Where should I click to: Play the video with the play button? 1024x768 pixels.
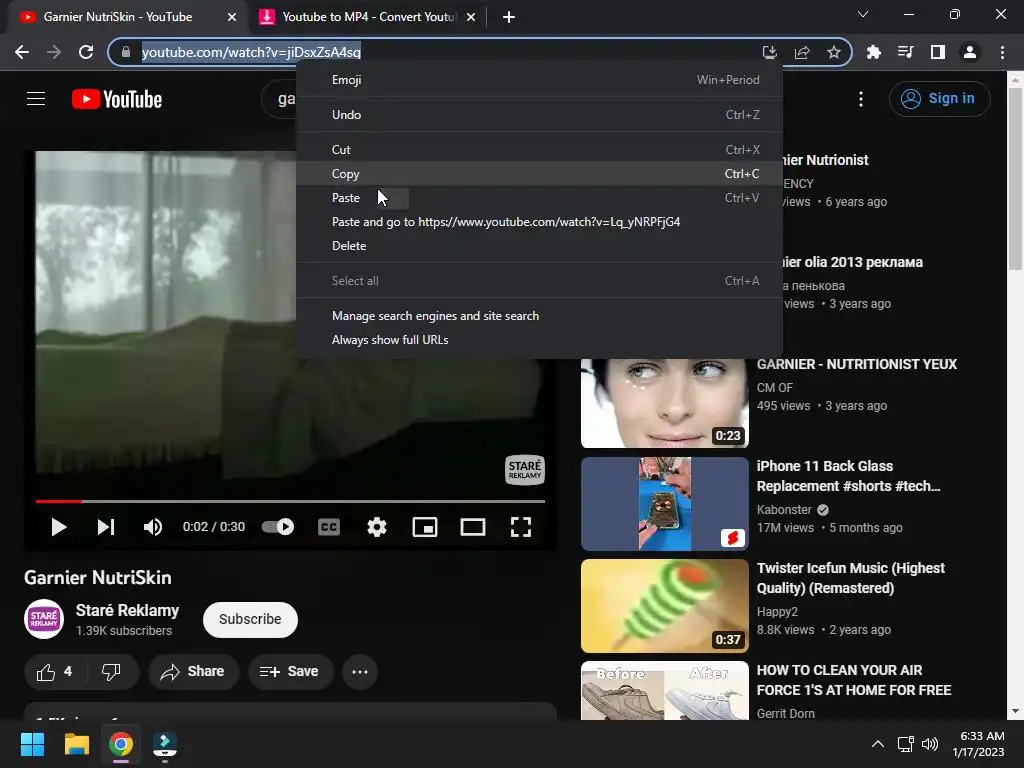point(58,527)
